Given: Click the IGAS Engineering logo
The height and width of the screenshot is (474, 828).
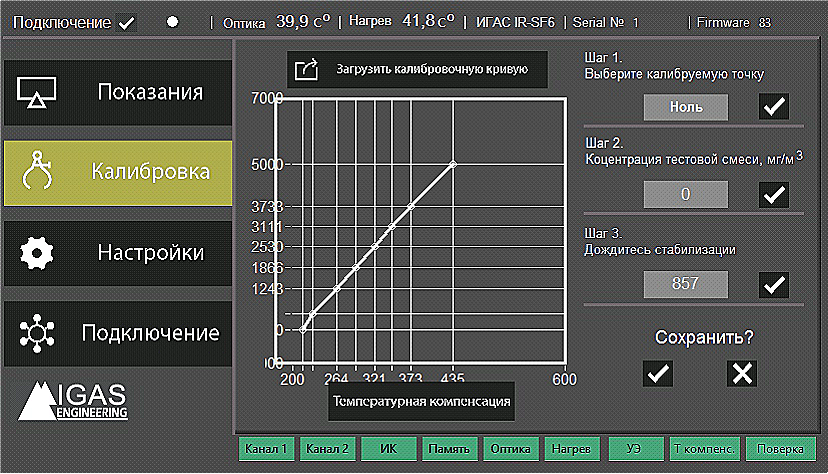Looking at the screenshot, I should (73, 401).
